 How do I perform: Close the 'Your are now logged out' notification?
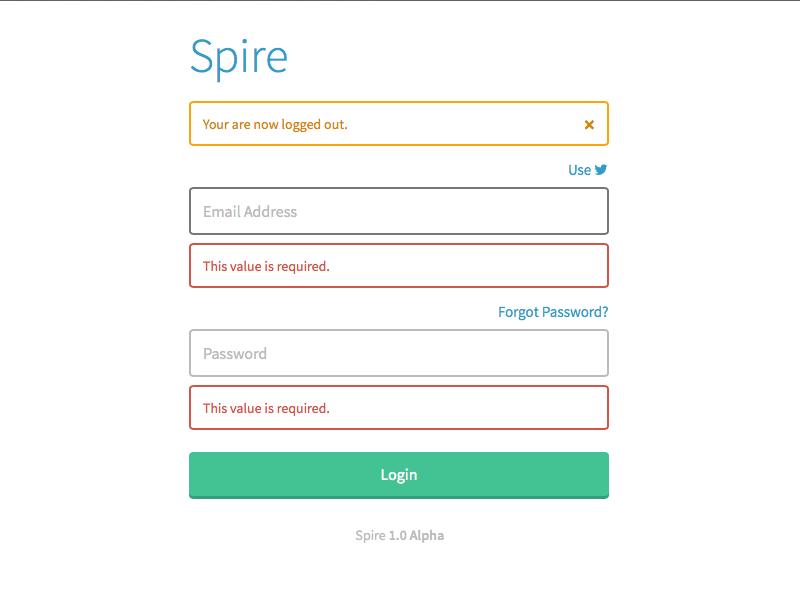[x=589, y=124]
